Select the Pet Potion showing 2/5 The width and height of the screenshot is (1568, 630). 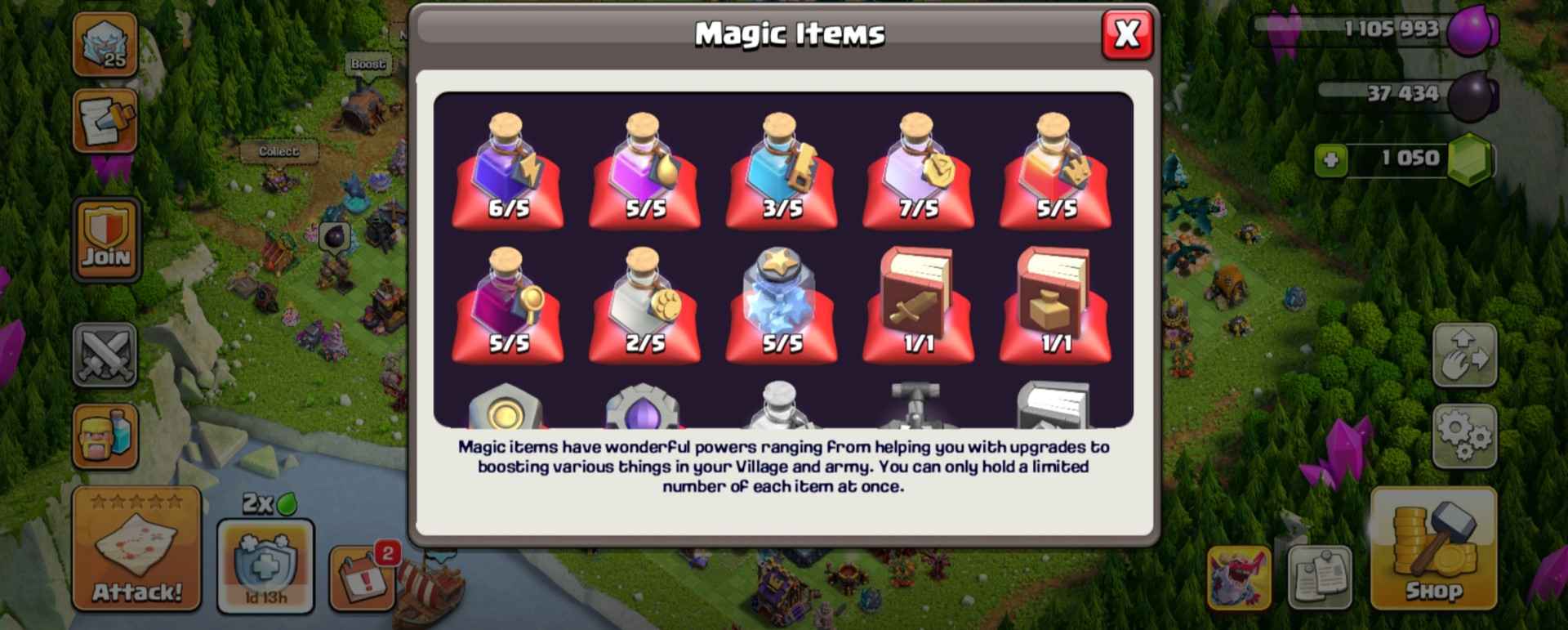coord(644,304)
